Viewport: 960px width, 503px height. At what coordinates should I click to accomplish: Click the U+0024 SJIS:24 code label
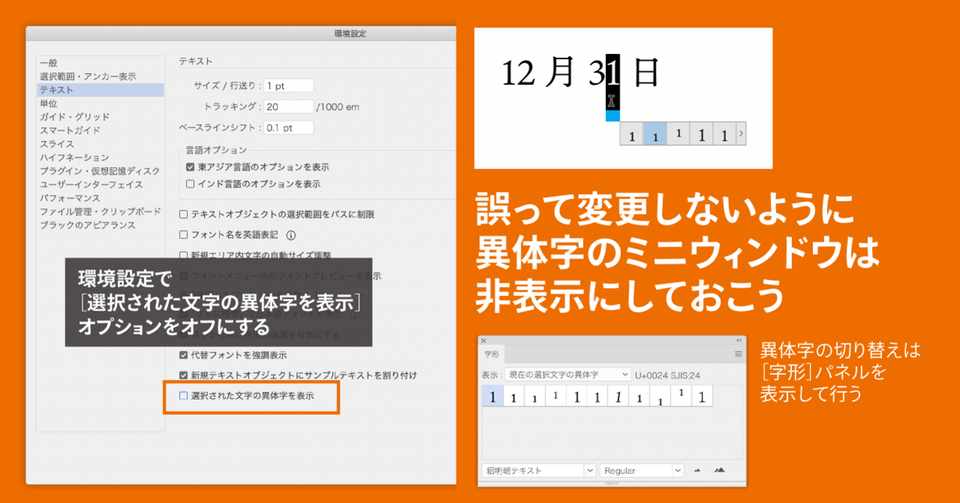[x=667, y=374]
